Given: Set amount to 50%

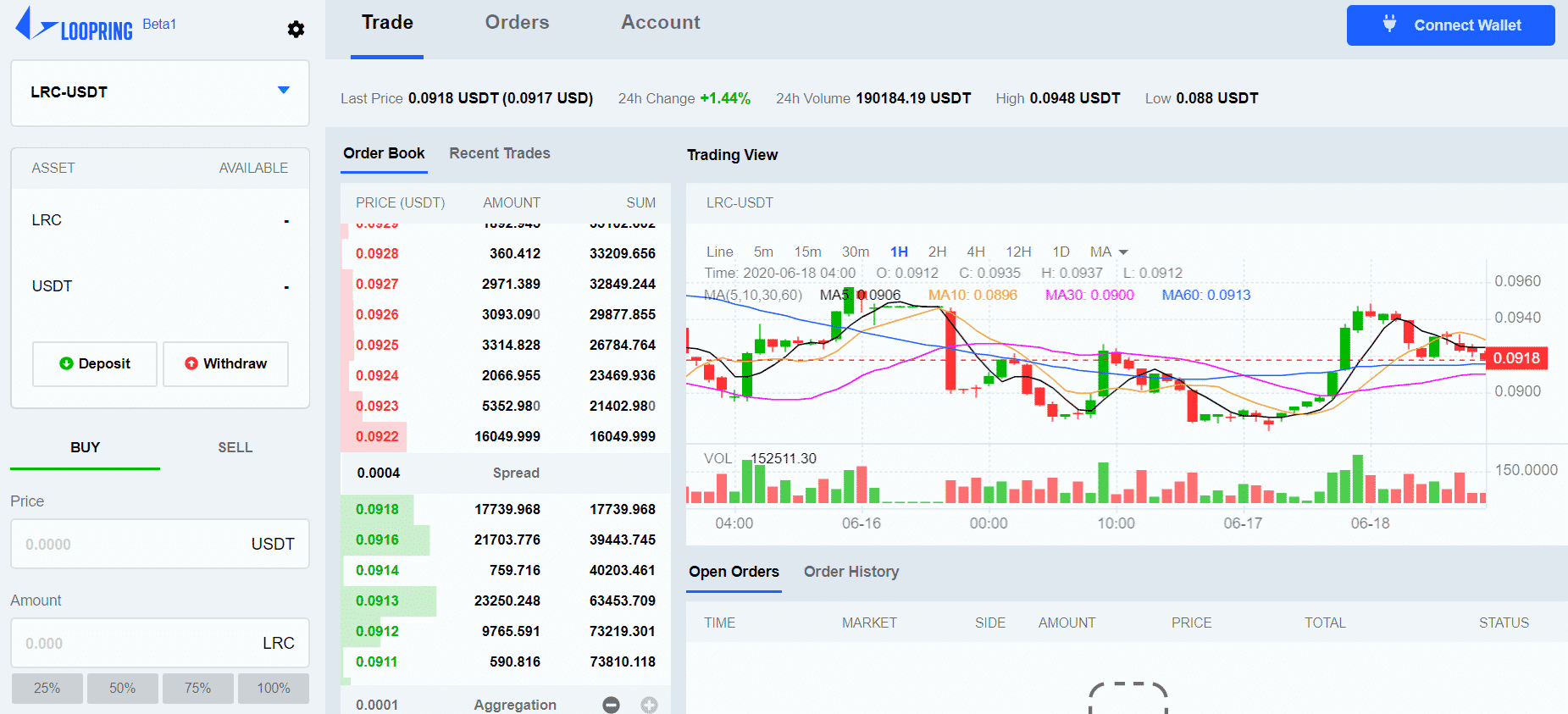Looking at the screenshot, I should pyautogui.click(x=123, y=689).
